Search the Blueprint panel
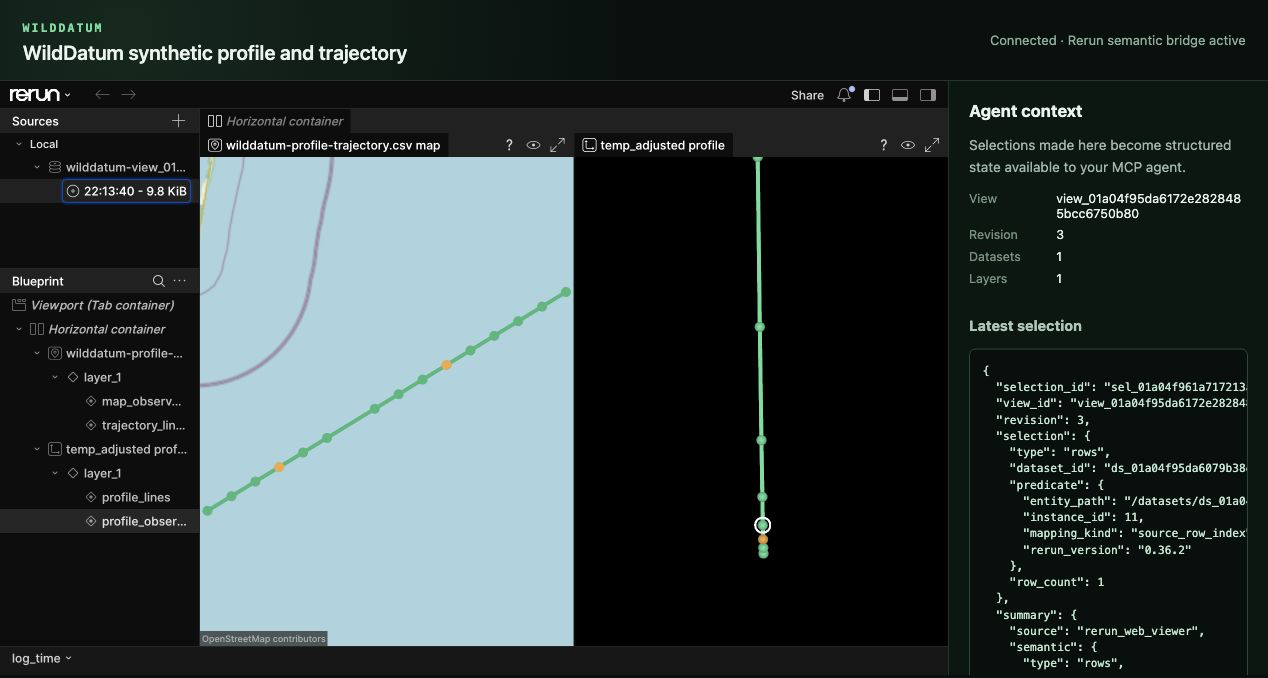Screen dimensions: 1268x678 coord(159,281)
